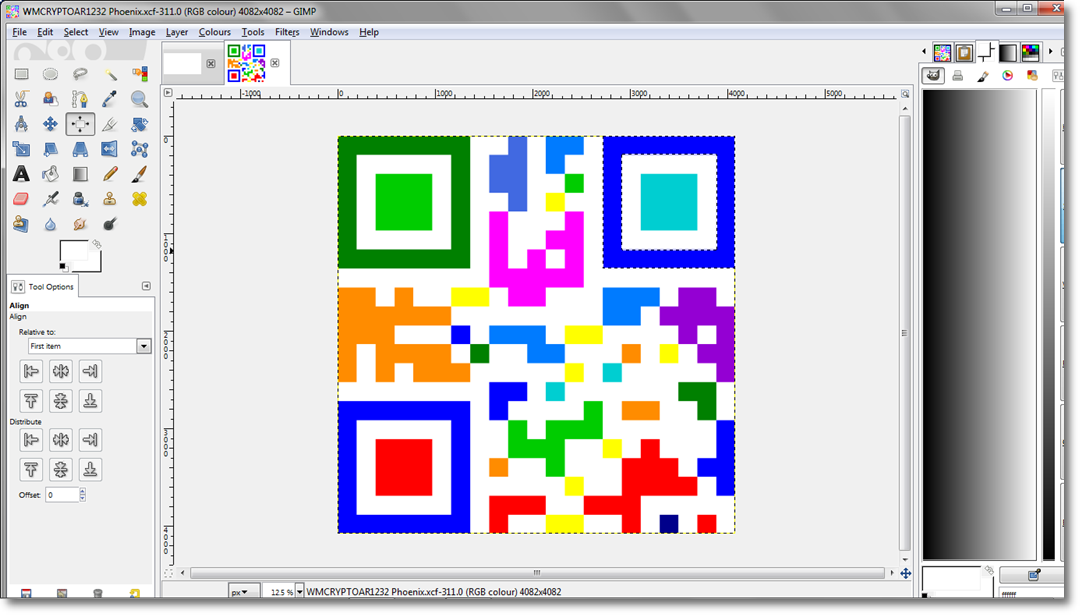Choose the Measure compass tool

[x=21, y=124]
